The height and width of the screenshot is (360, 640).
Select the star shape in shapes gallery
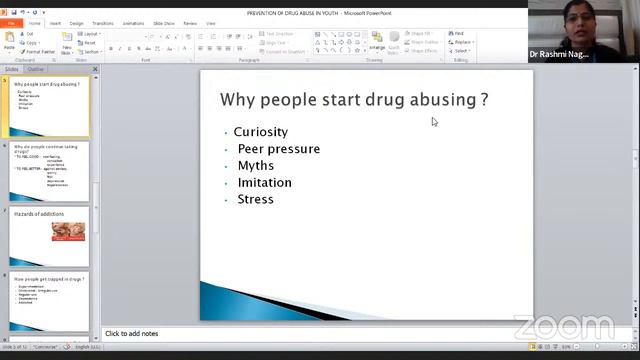click(357, 50)
